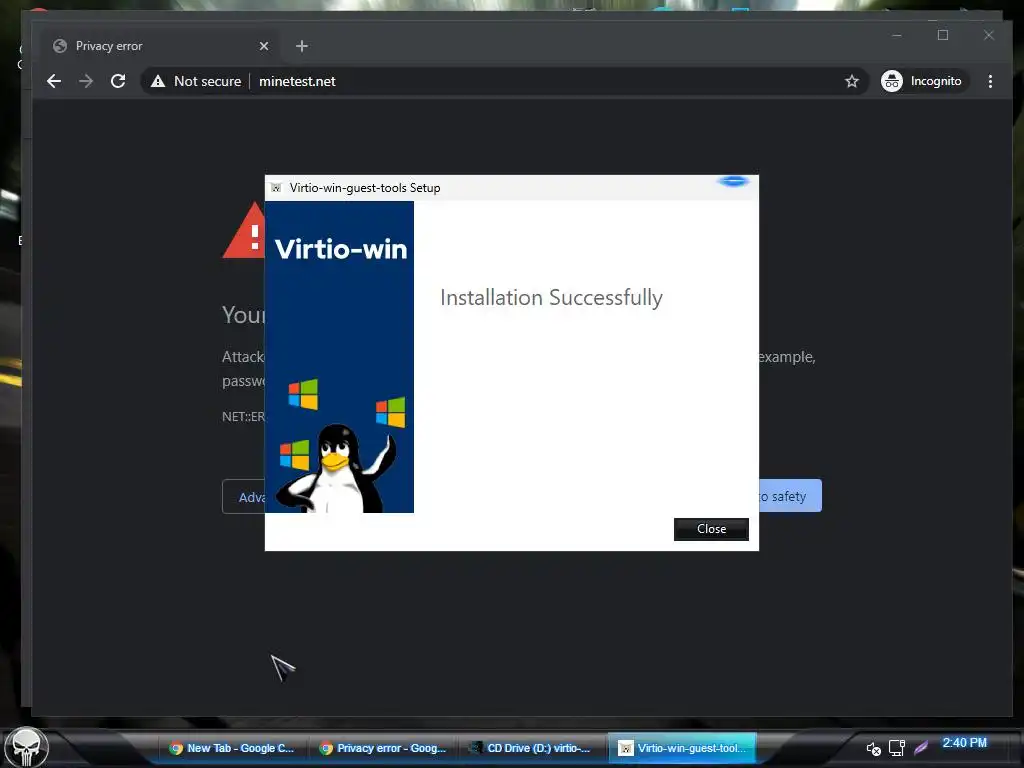Bookmark this page with the star icon

pos(852,81)
